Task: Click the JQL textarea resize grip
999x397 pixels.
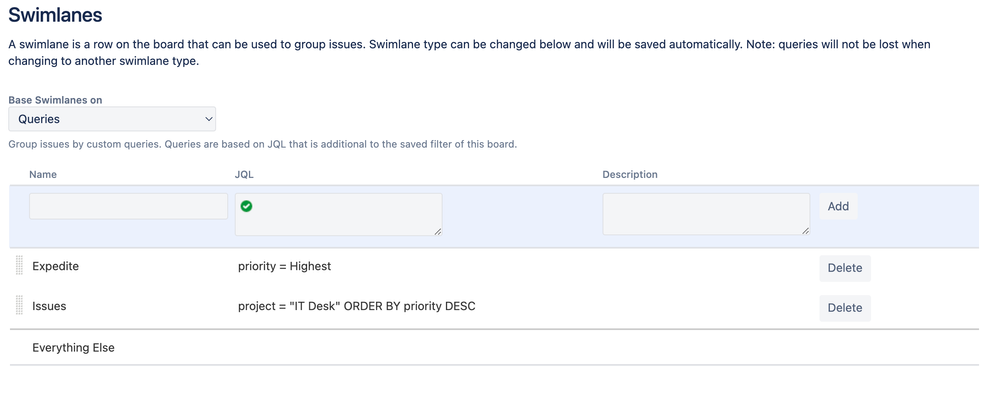Action: 438,231
